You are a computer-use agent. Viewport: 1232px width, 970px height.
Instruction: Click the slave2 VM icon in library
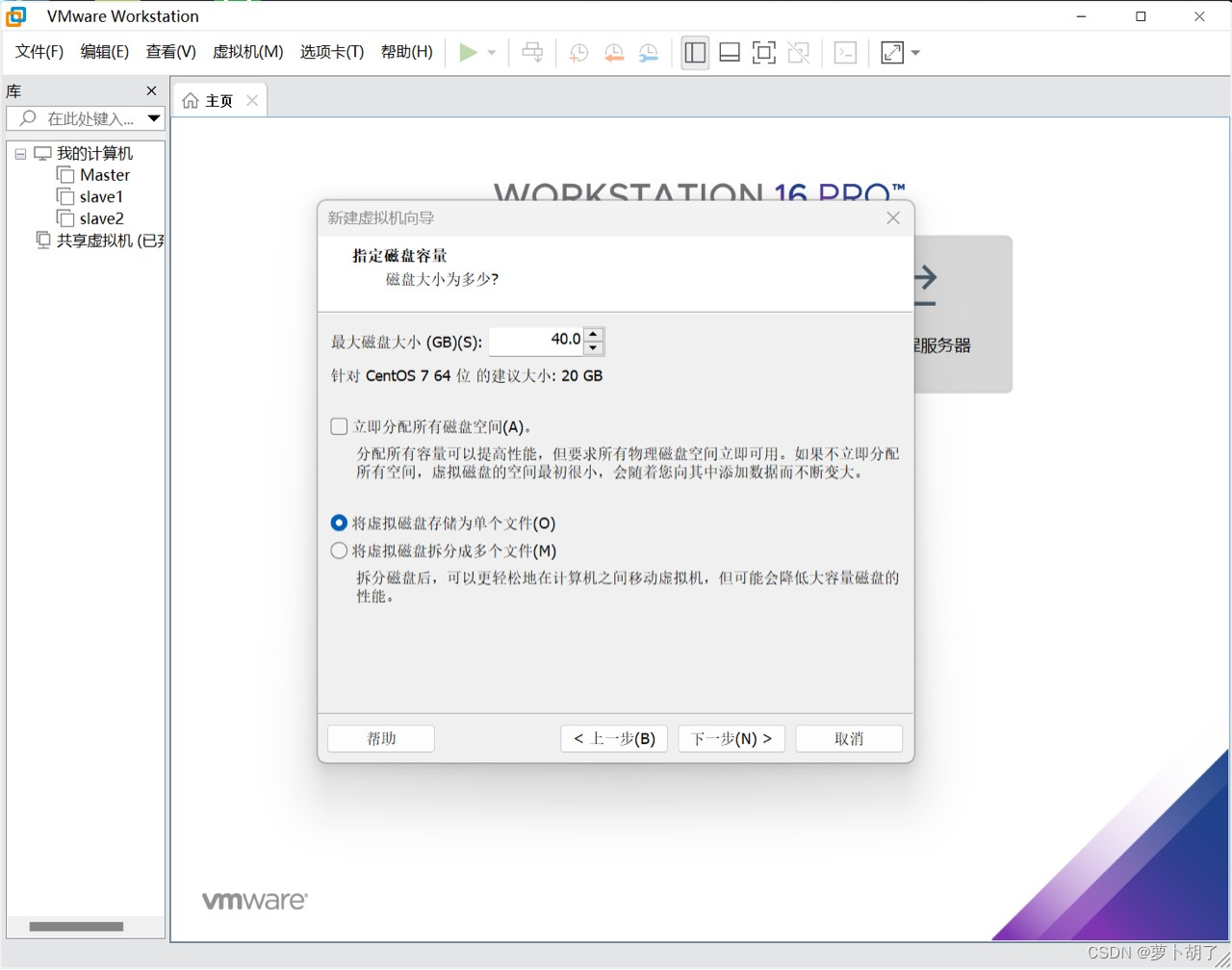point(65,218)
